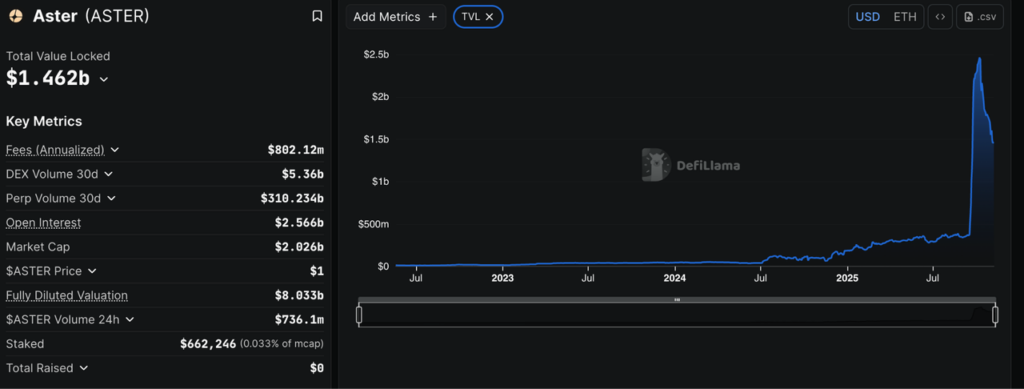Click the $8.033b FDV value
The width and height of the screenshot is (1024, 389).
[x=299, y=295]
